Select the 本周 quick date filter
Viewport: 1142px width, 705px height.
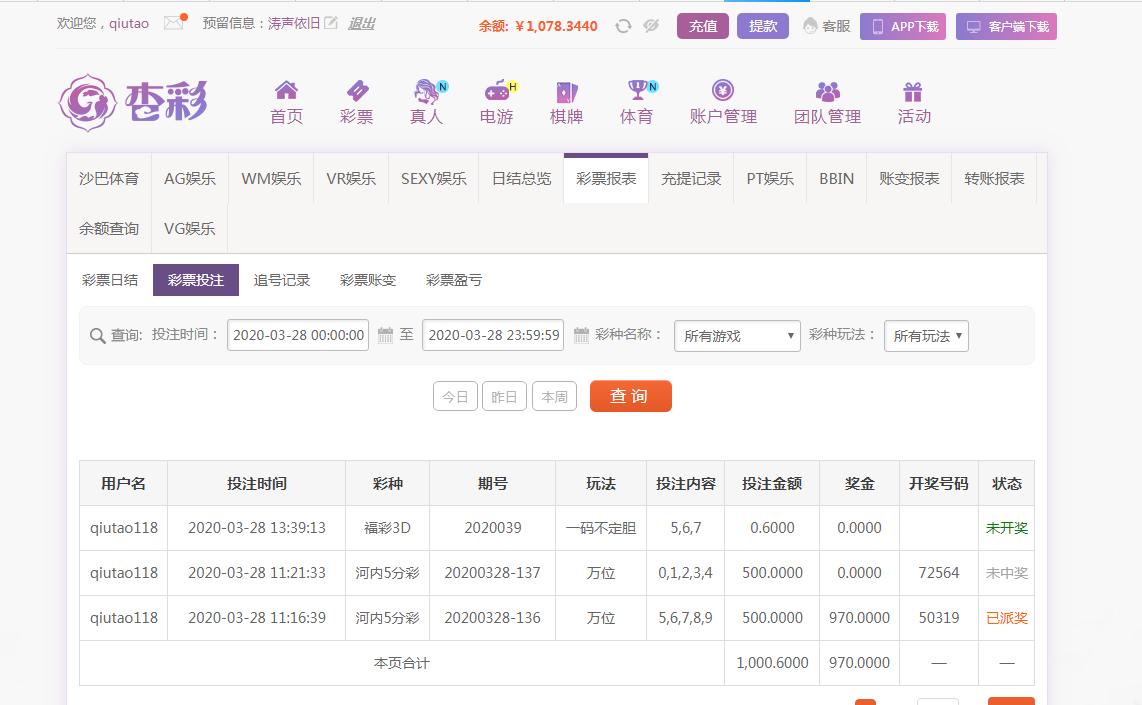point(554,397)
